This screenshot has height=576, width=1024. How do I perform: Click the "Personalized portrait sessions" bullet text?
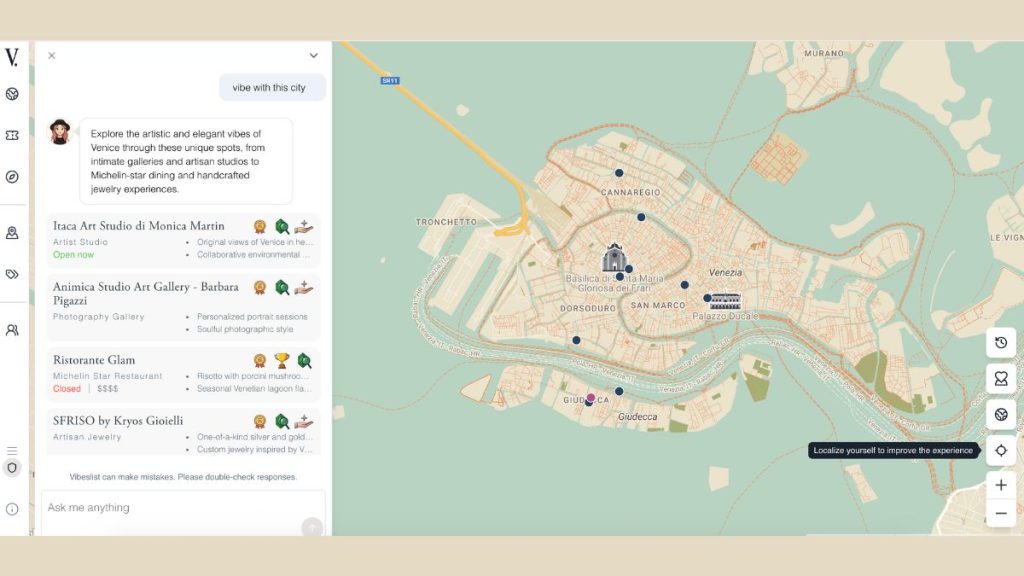click(x=252, y=317)
